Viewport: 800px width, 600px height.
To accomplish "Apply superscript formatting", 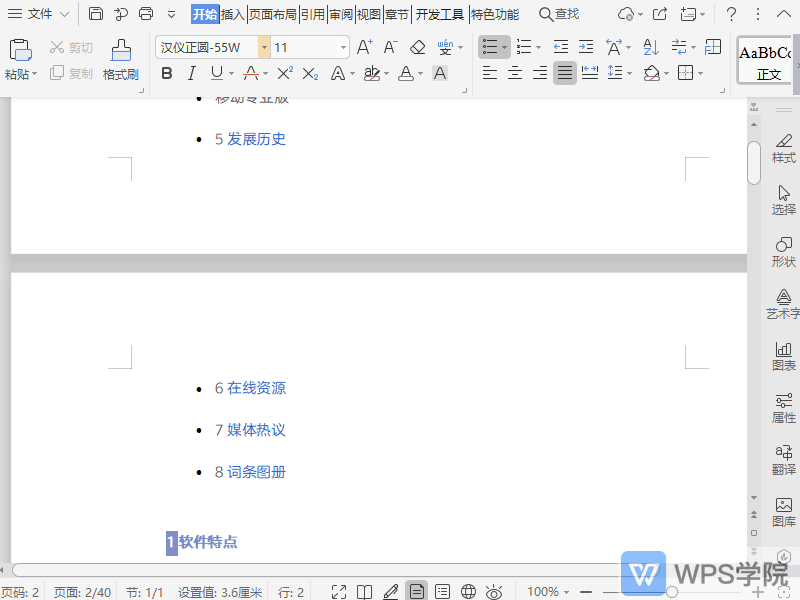I will click(284, 73).
